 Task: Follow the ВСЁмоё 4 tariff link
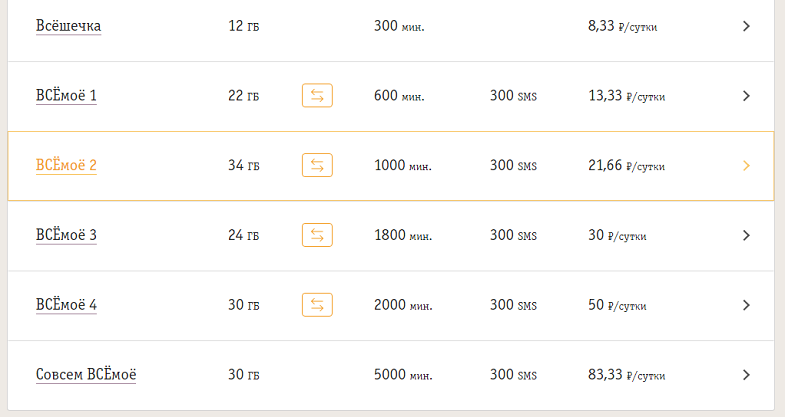(x=66, y=305)
